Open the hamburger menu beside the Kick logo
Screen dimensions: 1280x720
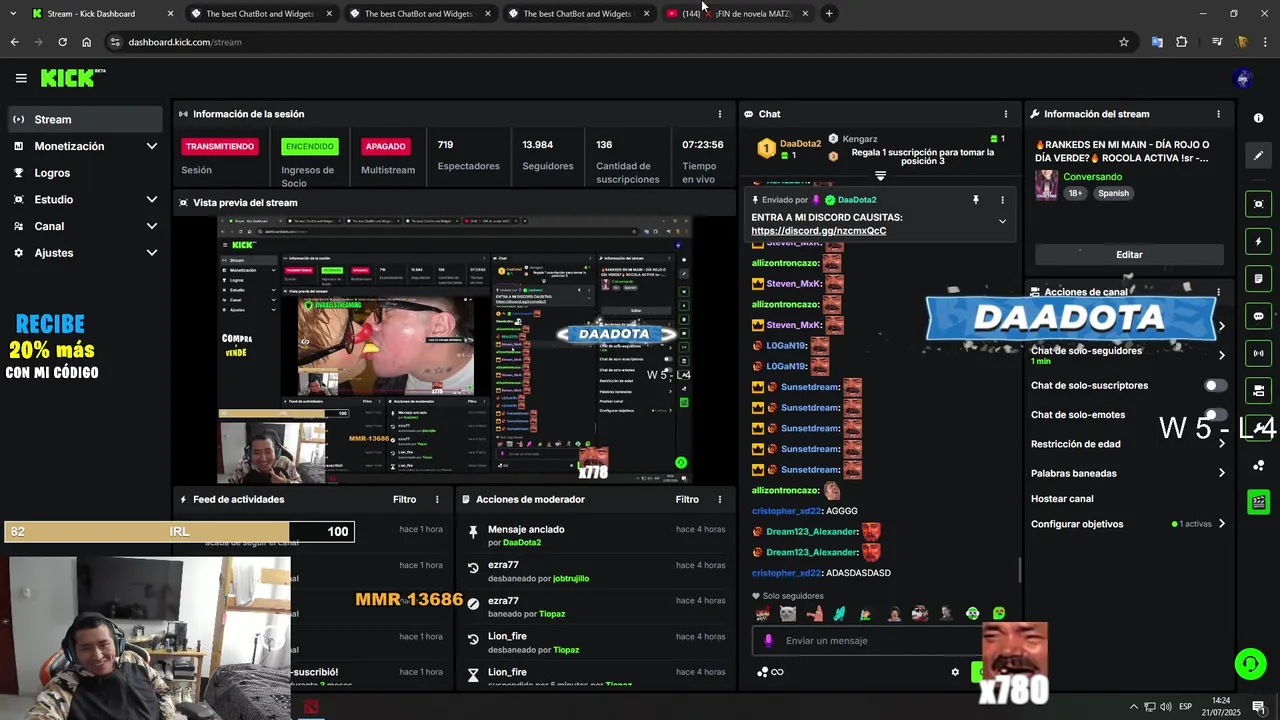click(21, 78)
